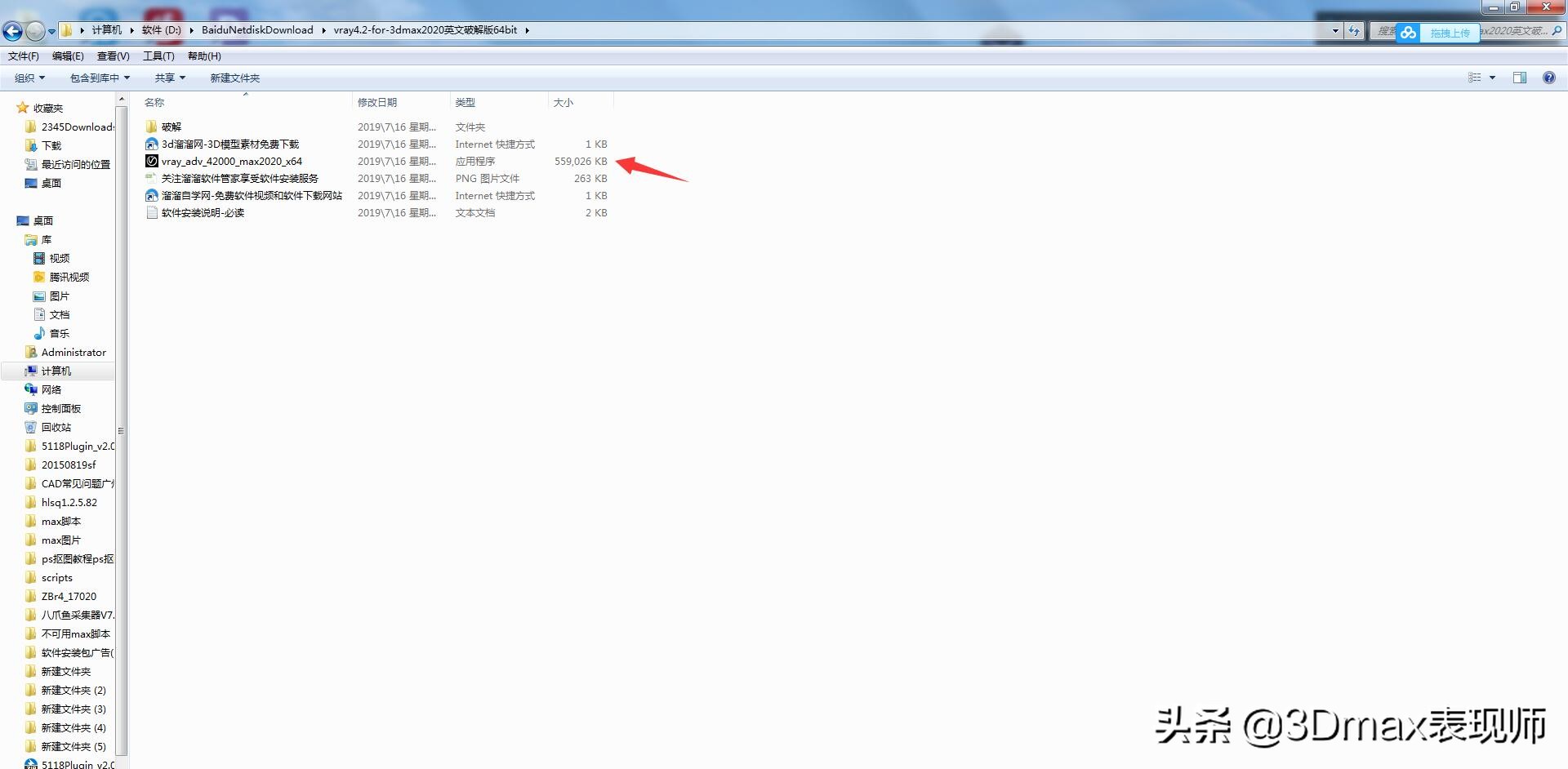The image size is (1568, 769).
Task: Click the 新建文件夹 button
Action: pos(235,78)
